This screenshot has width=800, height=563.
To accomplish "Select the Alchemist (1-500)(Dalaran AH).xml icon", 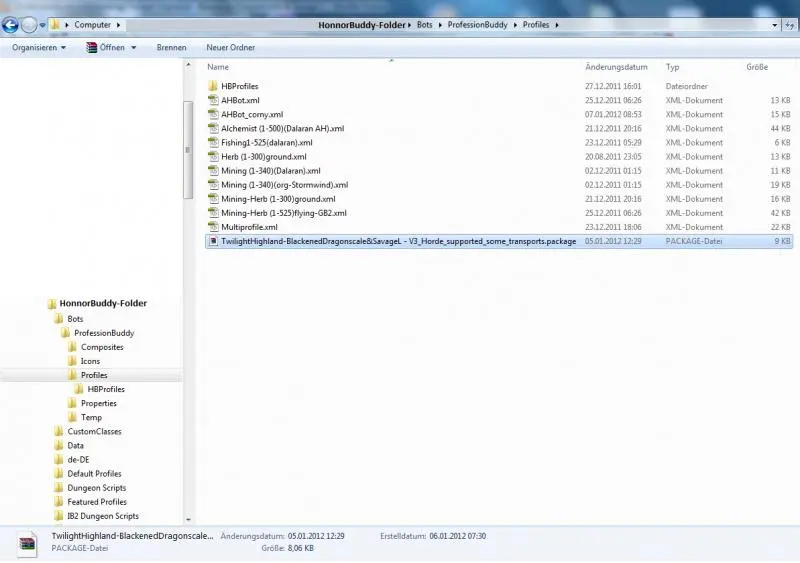I will coord(213,128).
